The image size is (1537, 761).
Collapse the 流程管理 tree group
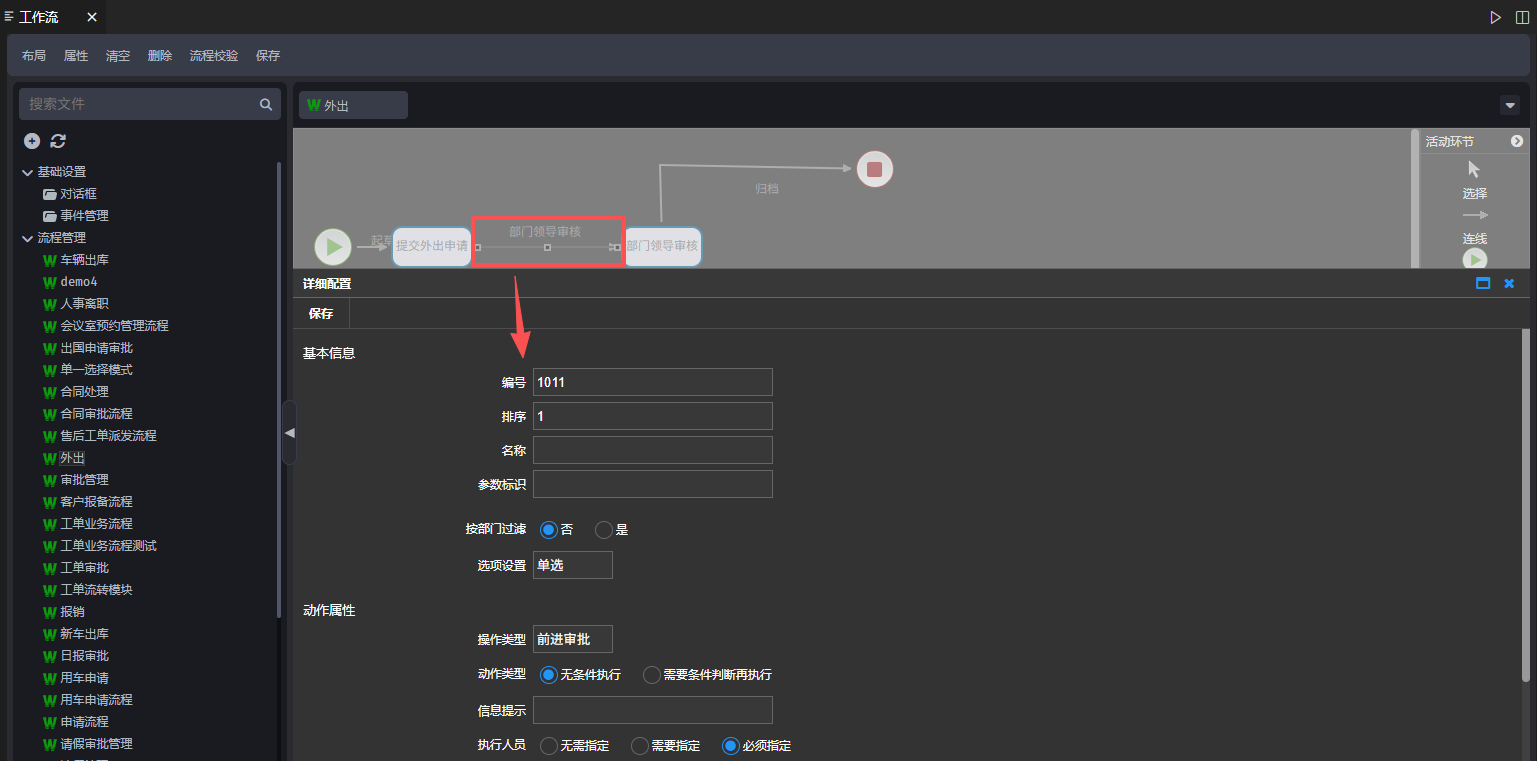[27, 238]
